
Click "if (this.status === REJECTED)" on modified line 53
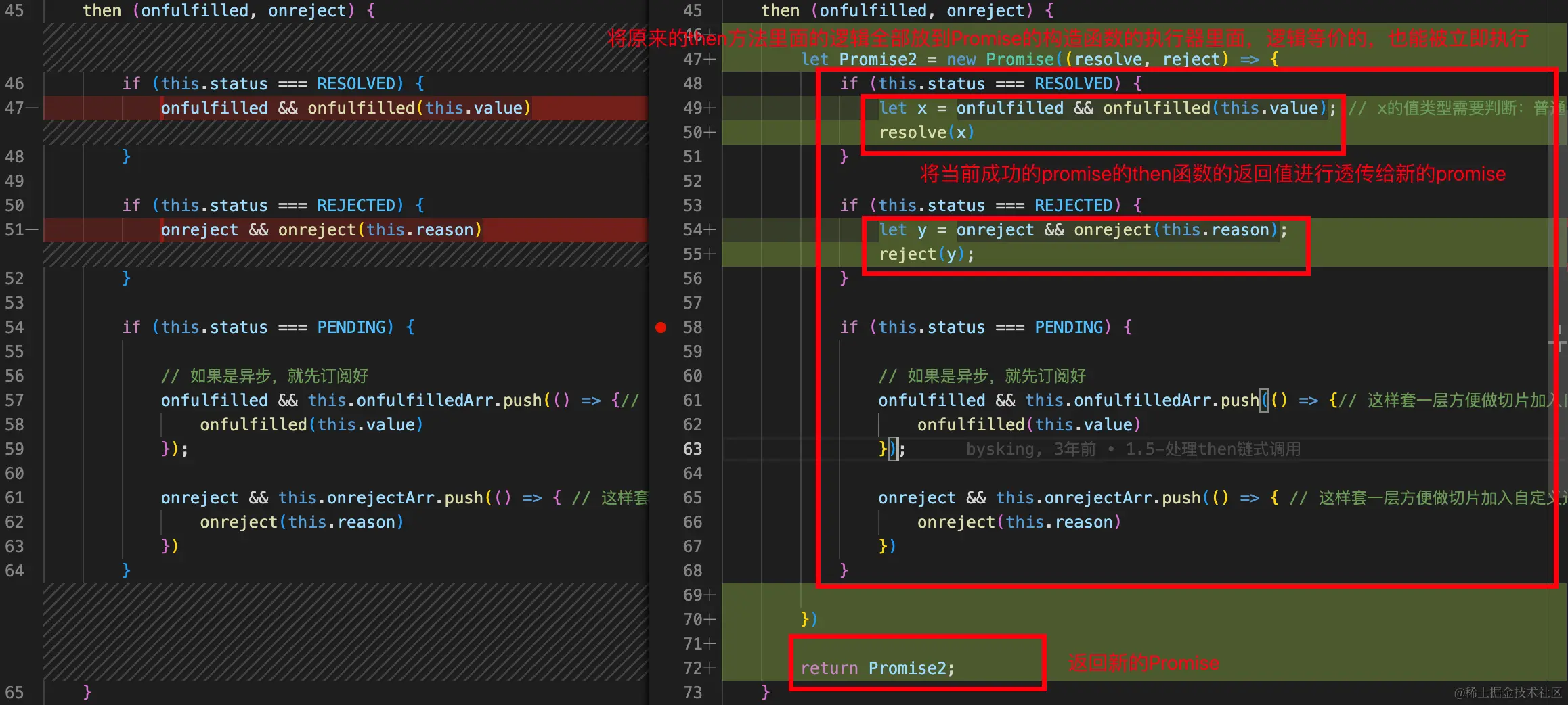(x=980, y=206)
